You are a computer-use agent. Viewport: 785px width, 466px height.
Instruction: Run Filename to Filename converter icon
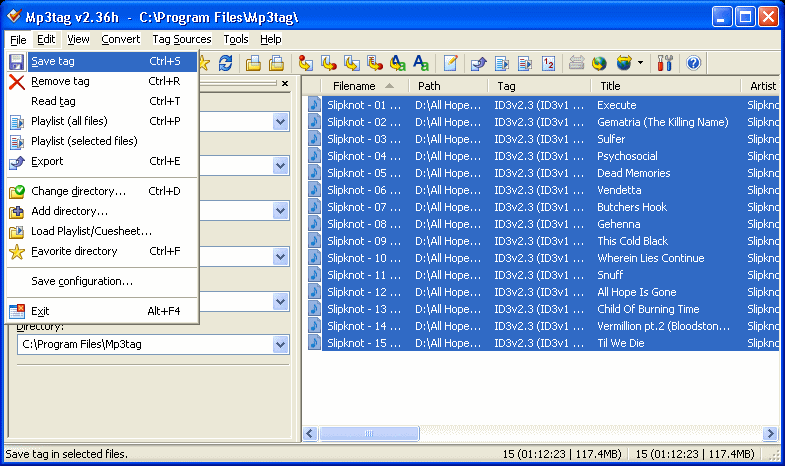click(x=351, y=63)
